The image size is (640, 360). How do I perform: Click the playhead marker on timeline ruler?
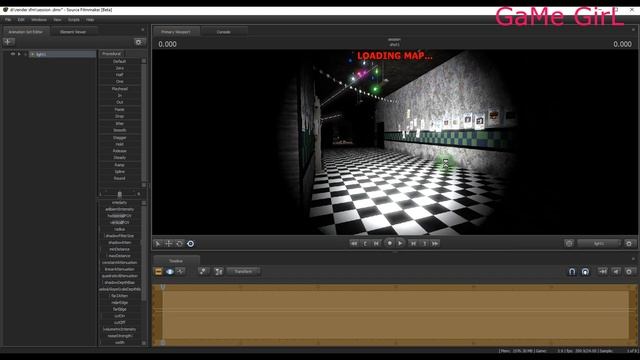(x=162, y=287)
